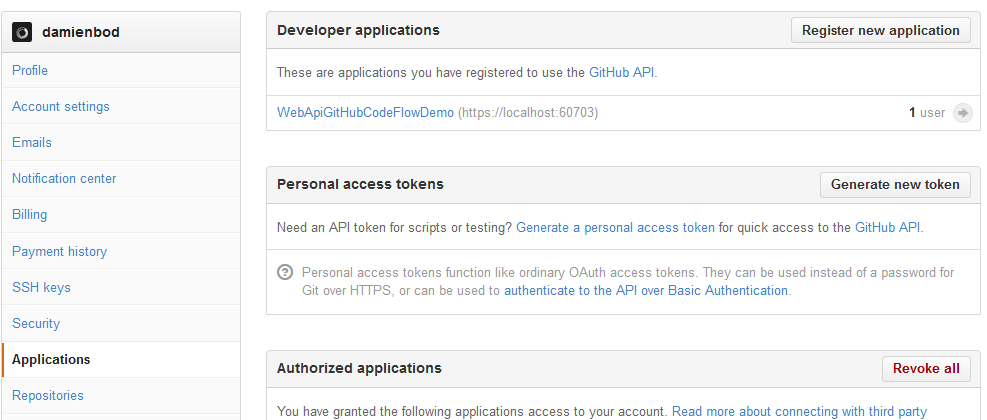Navigate to Security settings
This screenshot has height=420, width=987.
click(36, 323)
